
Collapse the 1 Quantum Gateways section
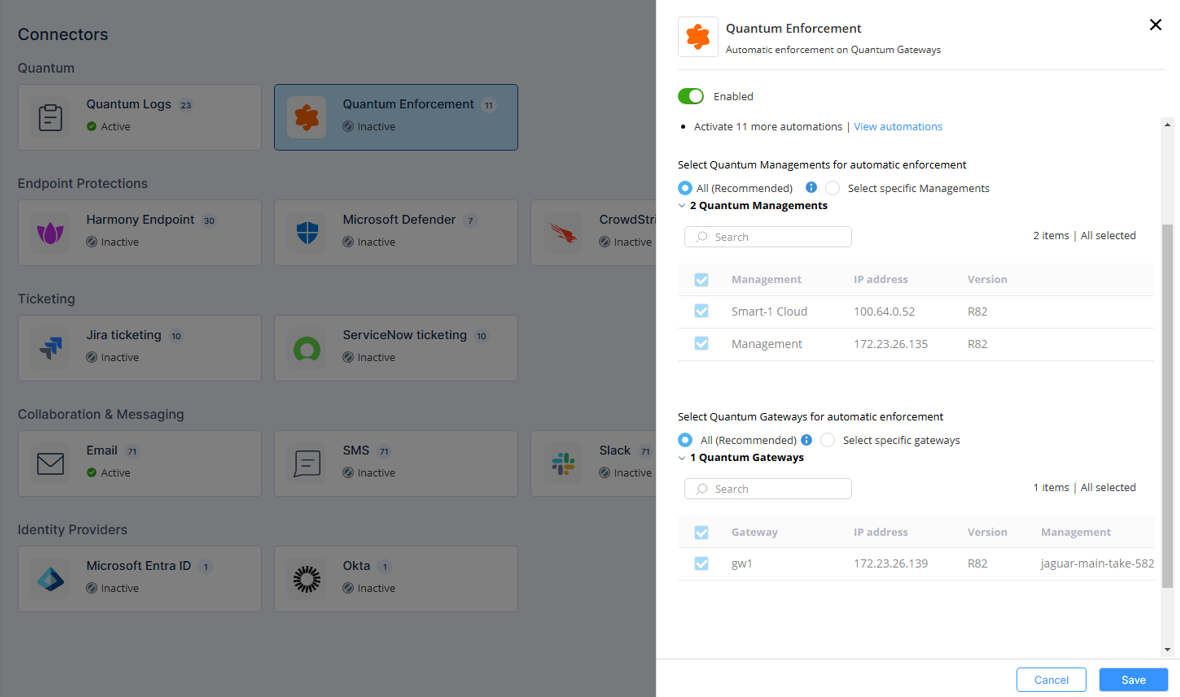click(x=682, y=458)
